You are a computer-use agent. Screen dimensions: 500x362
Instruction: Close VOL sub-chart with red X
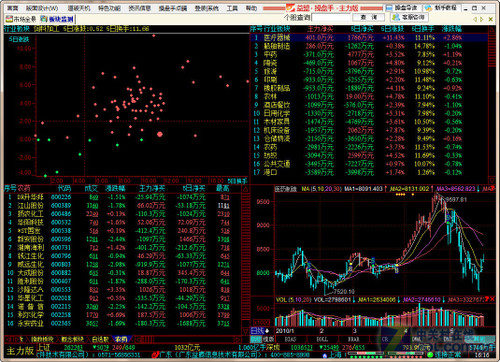(x=492, y=299)
